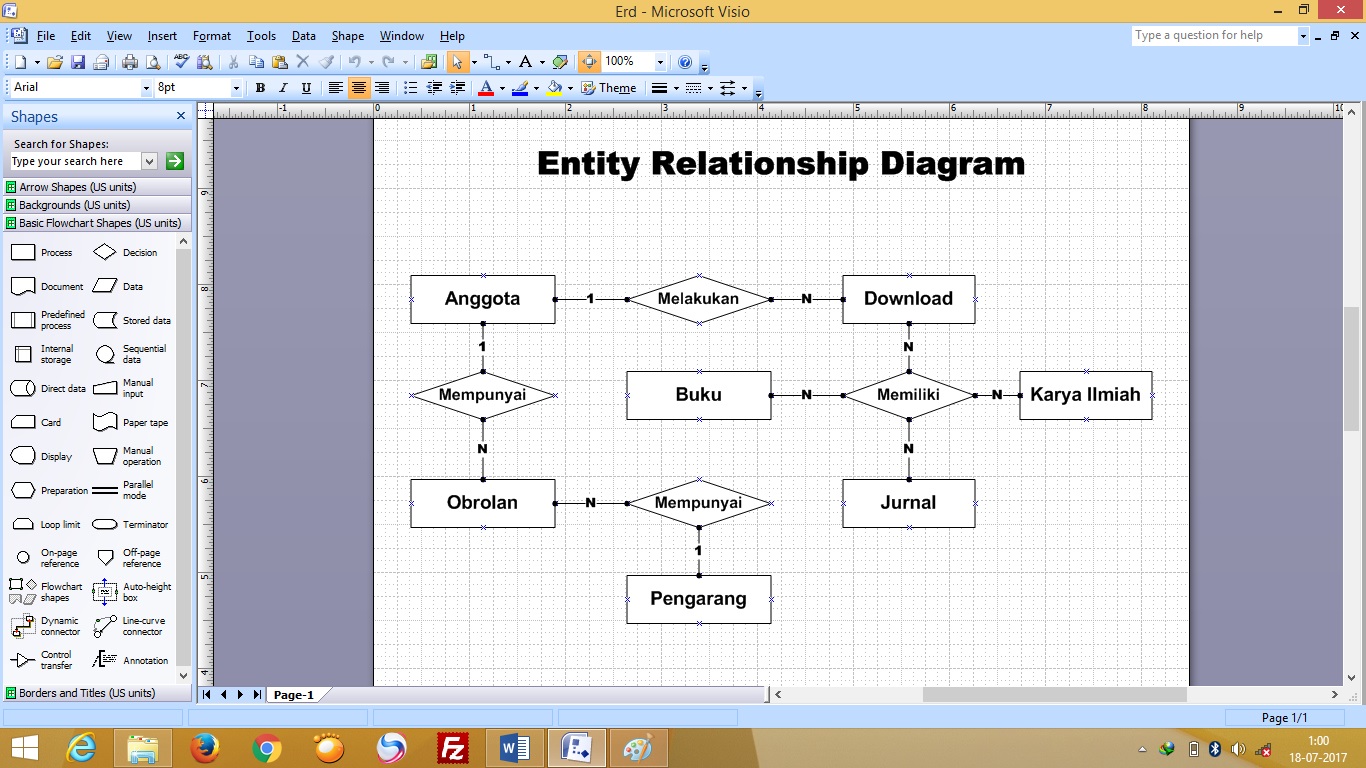The width and height of the screenshot is (1366, 768).
Task: Toggle Italic formatting
Action: tap(283, 88)
